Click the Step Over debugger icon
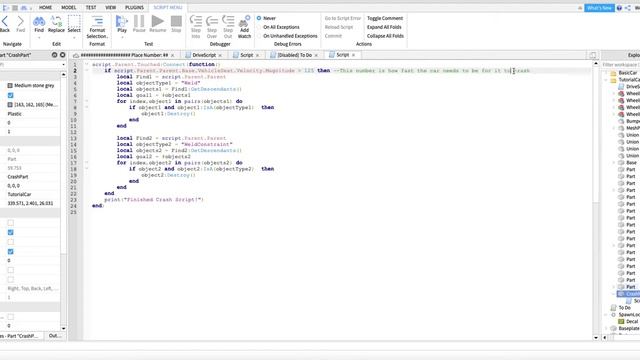Image resolution: width=640 pixels, height=360 pixels. coord(212,21)
